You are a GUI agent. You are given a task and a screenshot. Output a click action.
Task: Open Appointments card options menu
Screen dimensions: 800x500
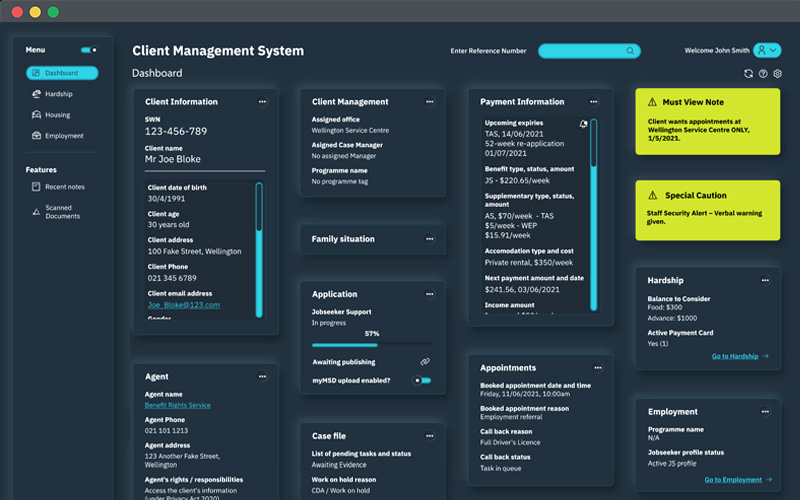597,368
